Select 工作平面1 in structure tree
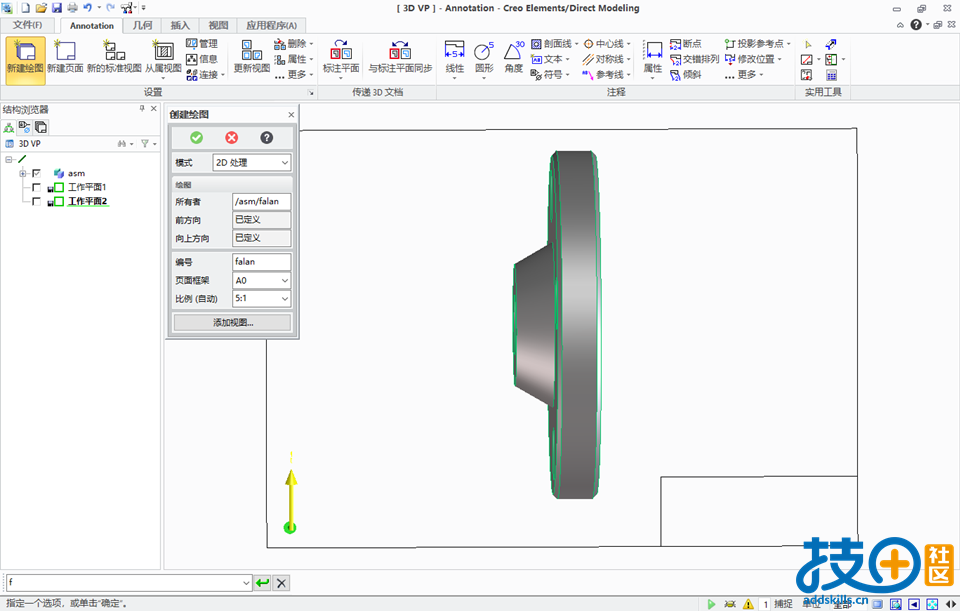Screen dimensions: 960x611 [88, 187]
